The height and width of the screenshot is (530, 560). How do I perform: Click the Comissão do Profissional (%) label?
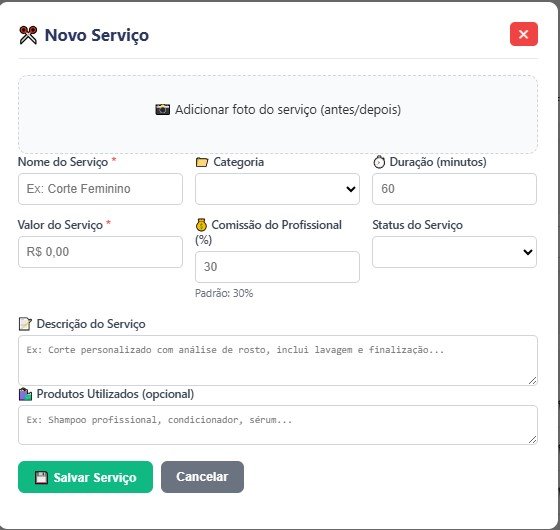coord(269,232)
